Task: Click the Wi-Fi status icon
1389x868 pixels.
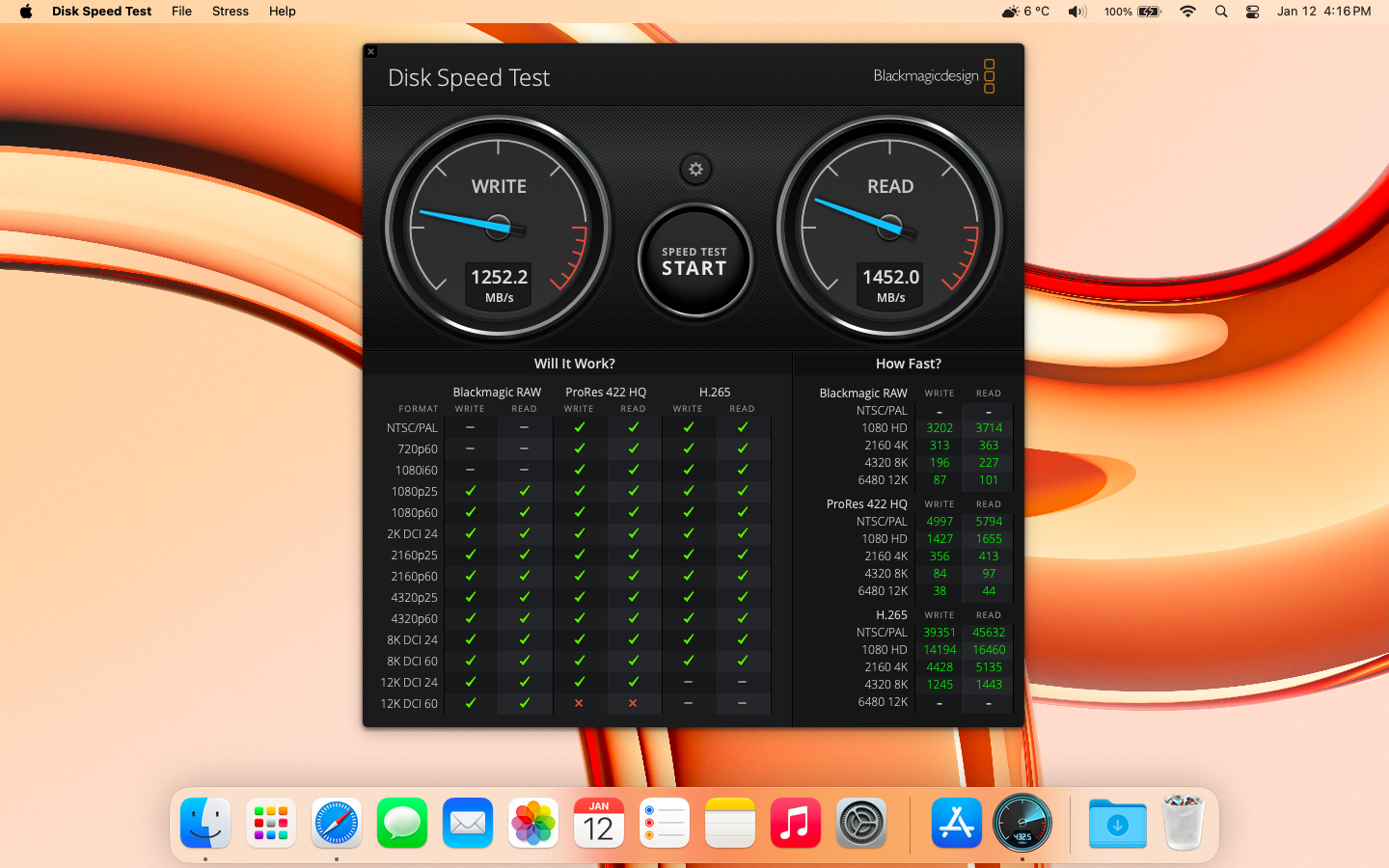Action: (x=1188, y=12)
